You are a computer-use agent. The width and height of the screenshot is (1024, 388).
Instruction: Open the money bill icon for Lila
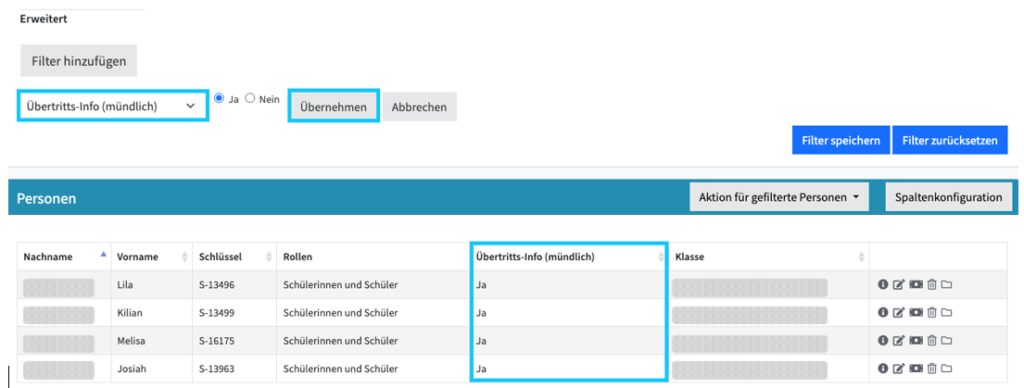916,284
